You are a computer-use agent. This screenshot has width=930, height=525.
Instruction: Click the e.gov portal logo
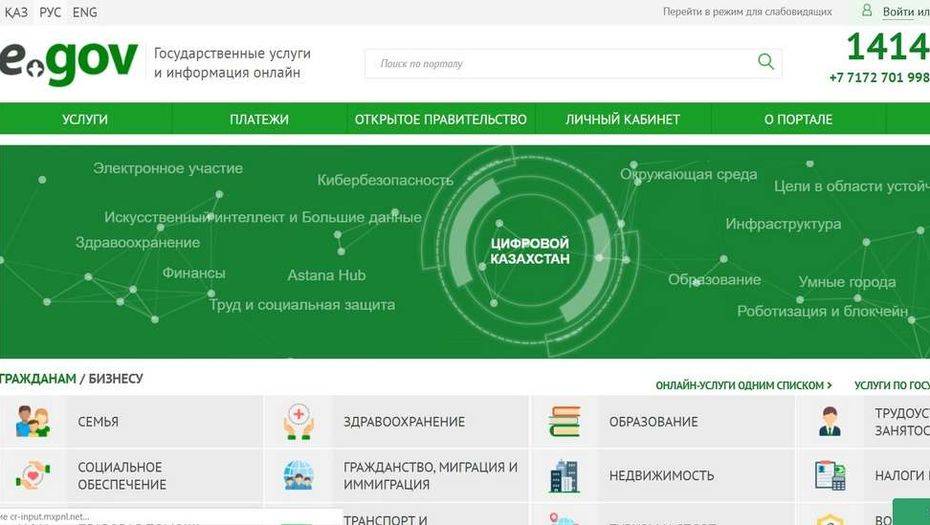(68, 62)
